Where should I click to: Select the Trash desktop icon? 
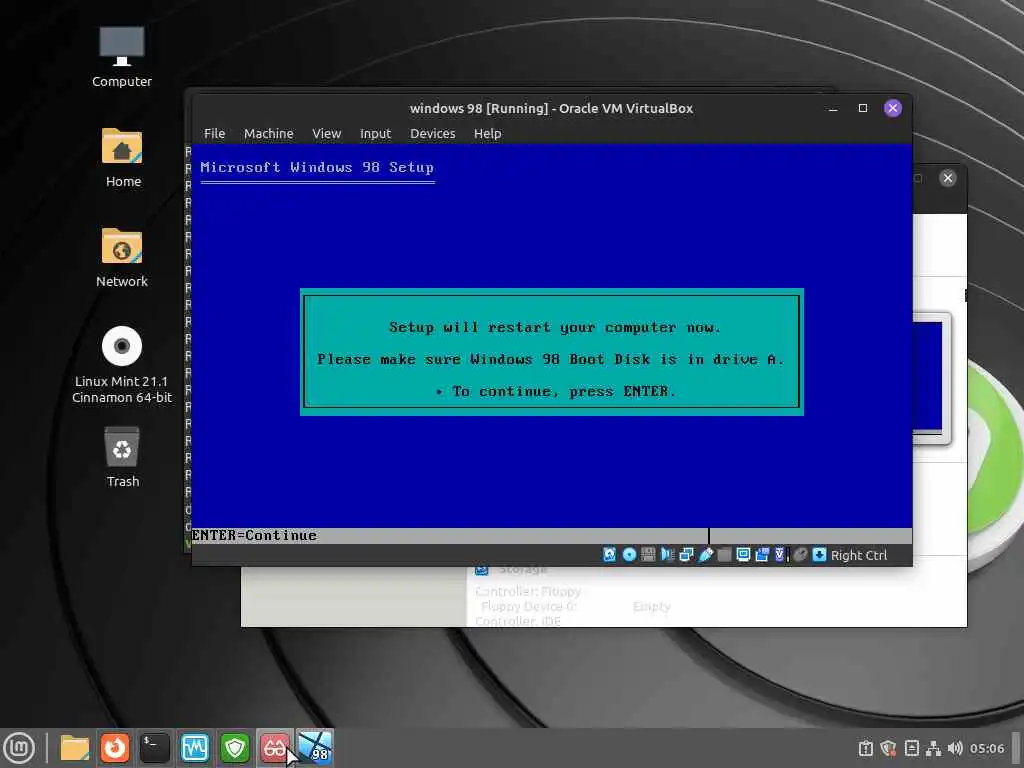pos(122,457)
